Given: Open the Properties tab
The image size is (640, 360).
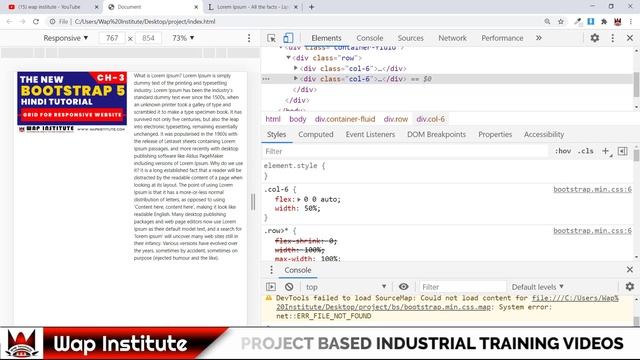Looking at the screenshot, I should [495, 134].
